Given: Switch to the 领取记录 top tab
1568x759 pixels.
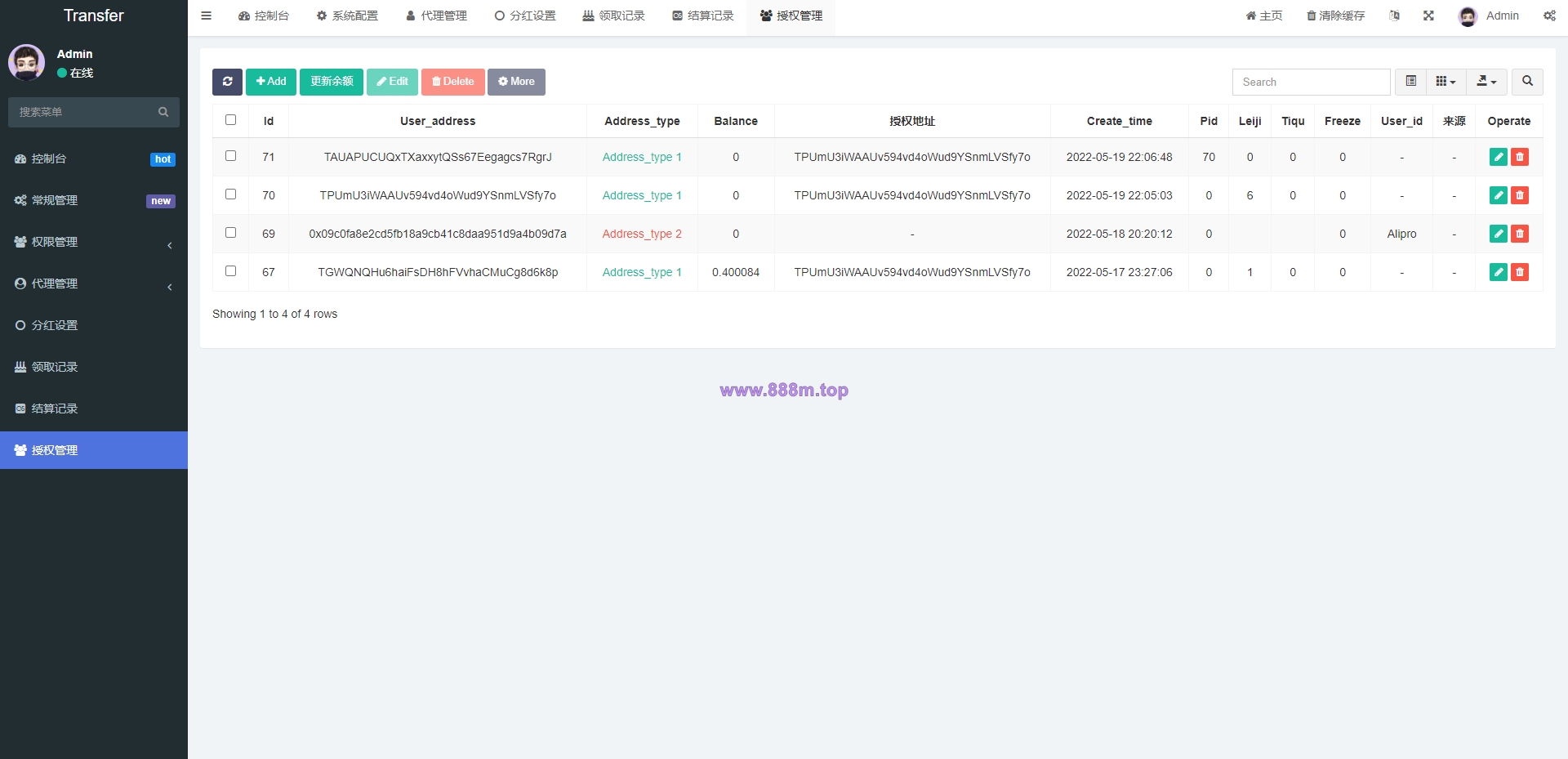Looking at the screenshot, I should coord(613,16).
